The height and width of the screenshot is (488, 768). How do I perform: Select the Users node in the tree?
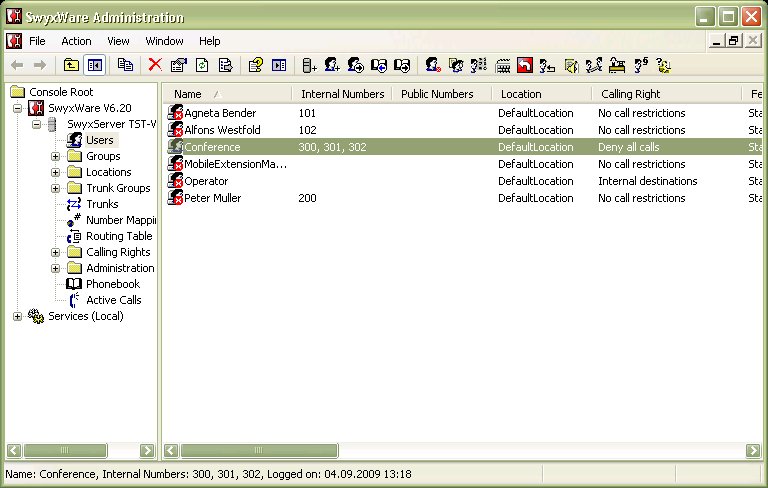tap(100, 140)
